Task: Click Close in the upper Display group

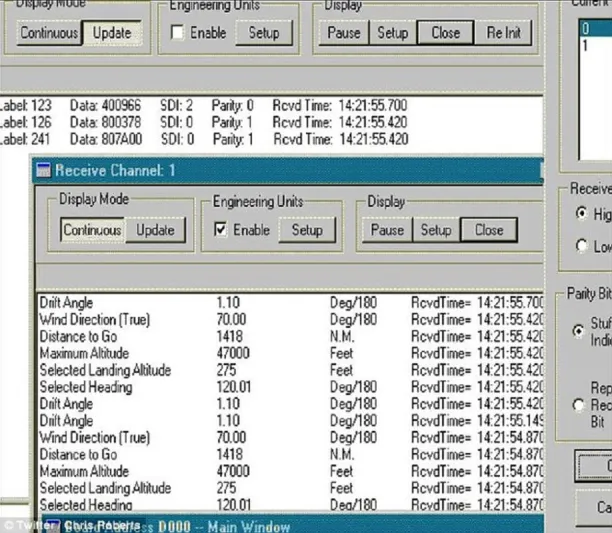Action: coord(445,33)
